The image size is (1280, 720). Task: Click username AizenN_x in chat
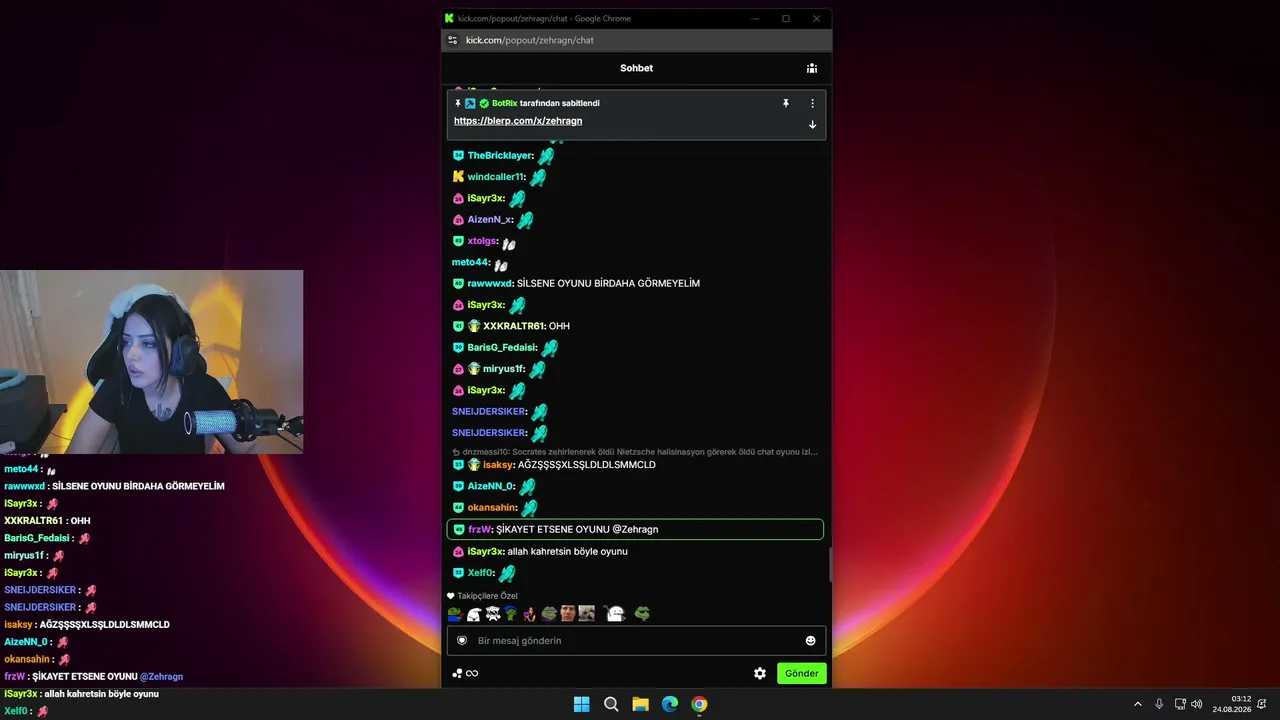(x=490, y=220)
